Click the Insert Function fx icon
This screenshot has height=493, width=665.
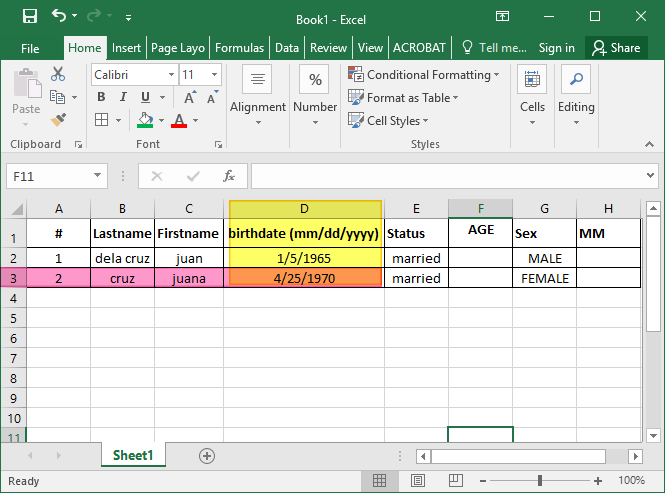229,176
